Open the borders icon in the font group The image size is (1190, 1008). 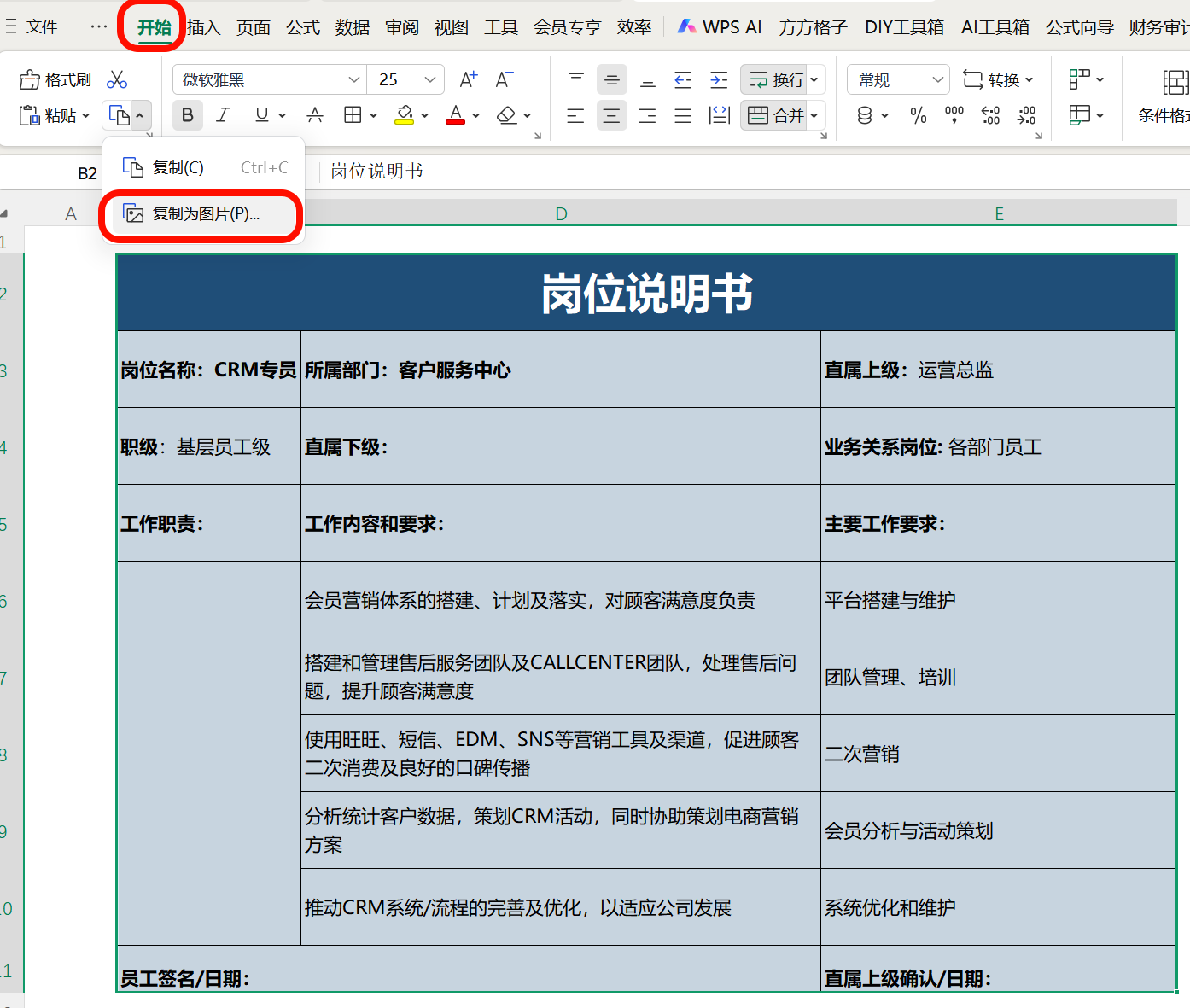[353, 115]
